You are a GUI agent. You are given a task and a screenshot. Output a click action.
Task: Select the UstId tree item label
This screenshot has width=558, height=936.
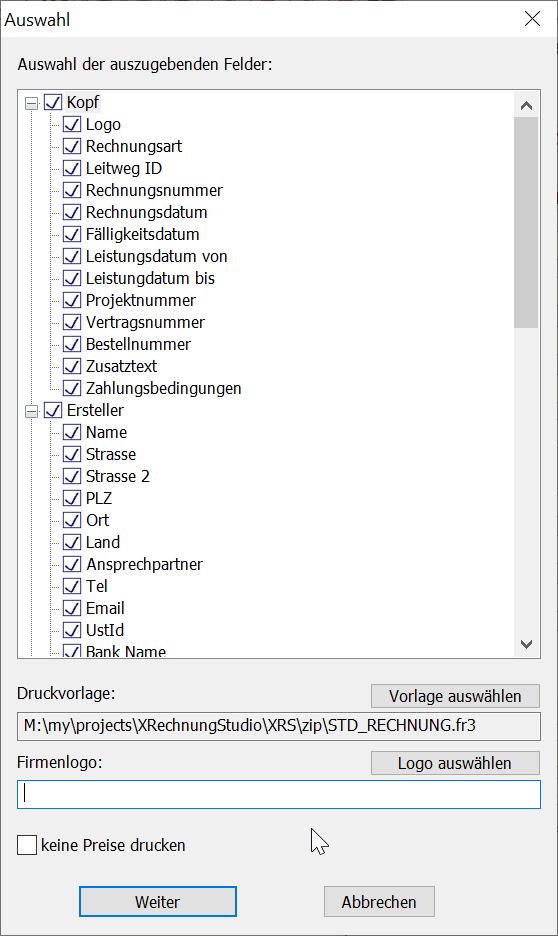(105, 630)
